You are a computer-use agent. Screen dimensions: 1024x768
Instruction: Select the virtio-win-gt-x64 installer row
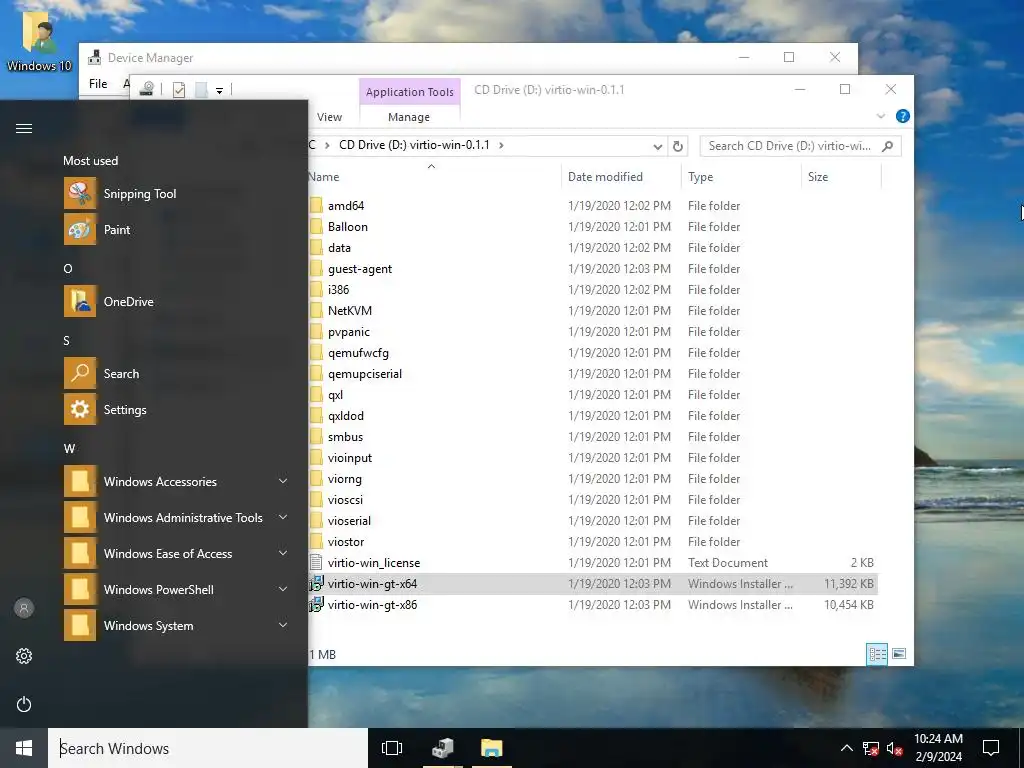click(x=593, y=584)
